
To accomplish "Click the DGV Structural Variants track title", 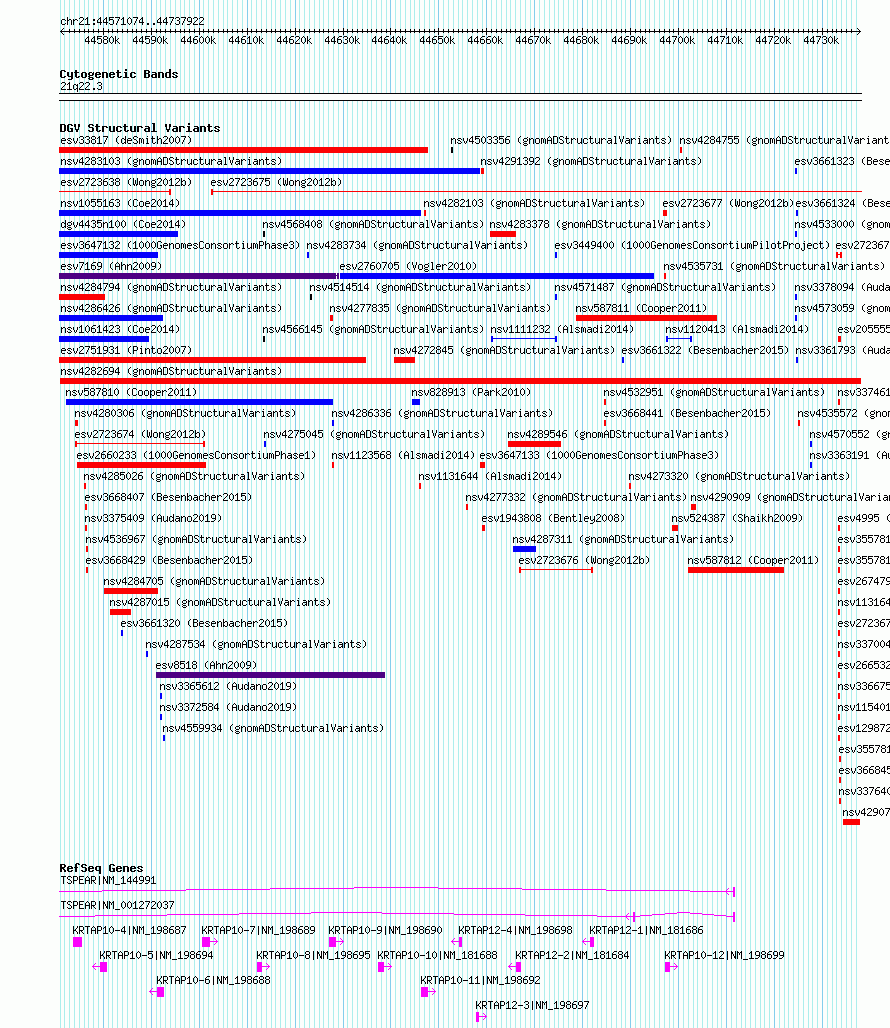I will coord(140,128).
